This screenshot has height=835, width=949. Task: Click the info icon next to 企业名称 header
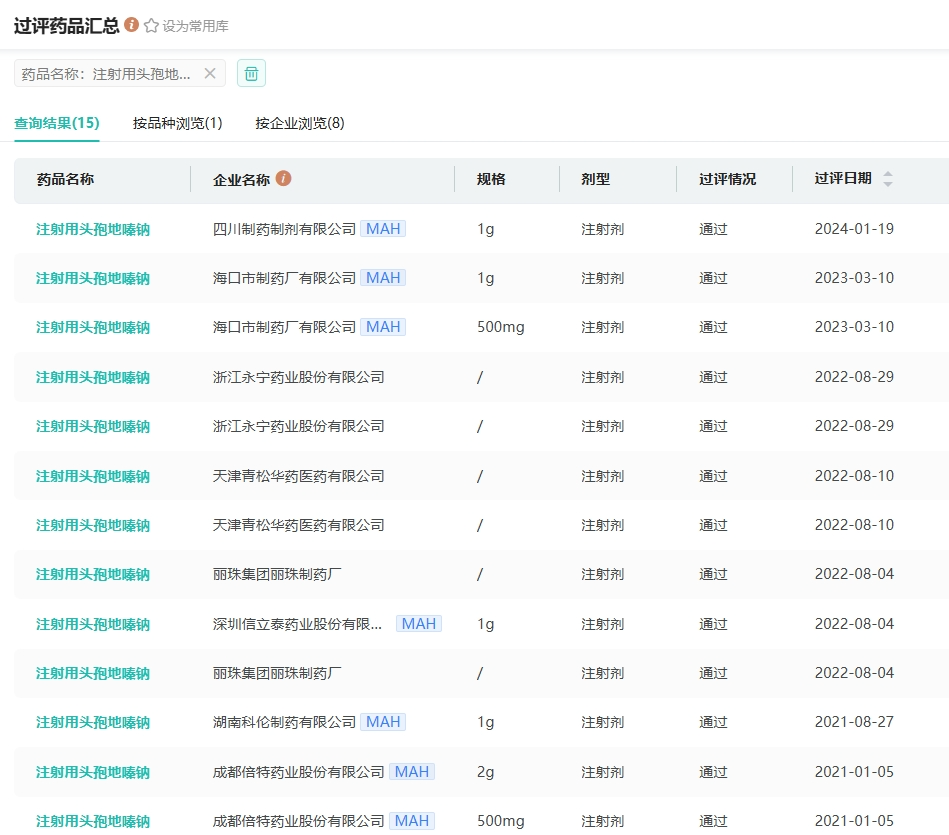tap(284, 179)
